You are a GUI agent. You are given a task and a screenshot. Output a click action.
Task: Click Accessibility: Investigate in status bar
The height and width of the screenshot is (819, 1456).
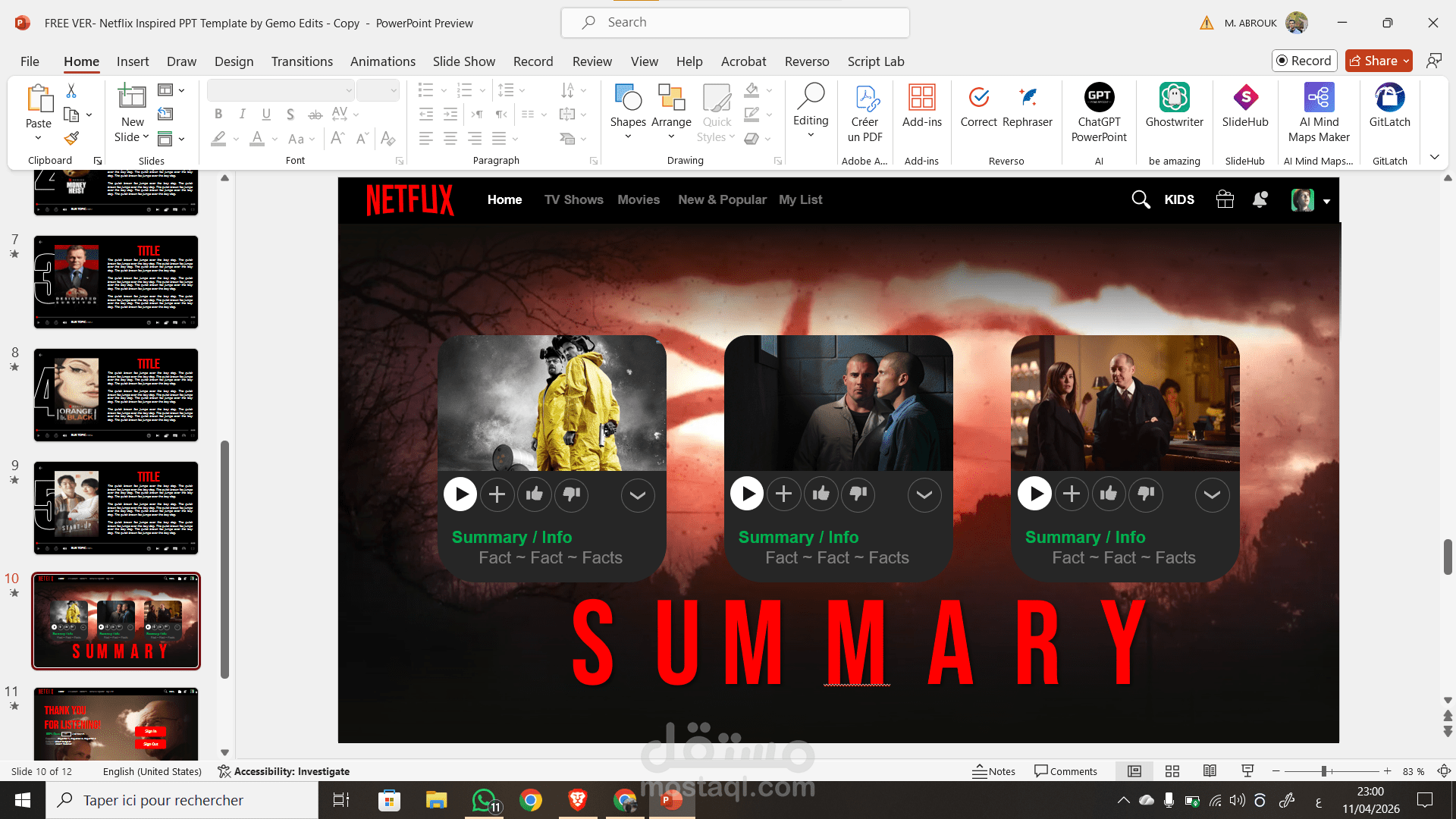284,771
